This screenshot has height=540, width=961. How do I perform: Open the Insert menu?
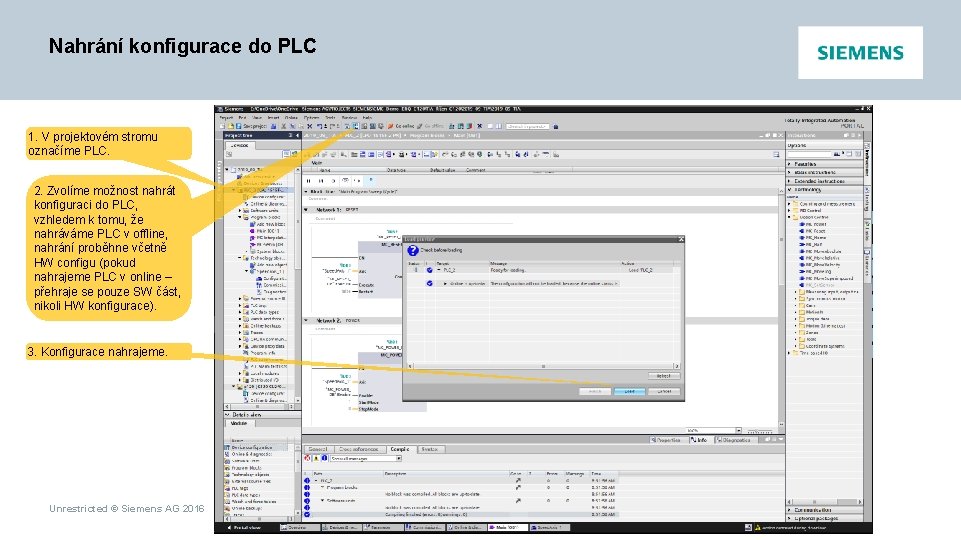tap(273, 118)
